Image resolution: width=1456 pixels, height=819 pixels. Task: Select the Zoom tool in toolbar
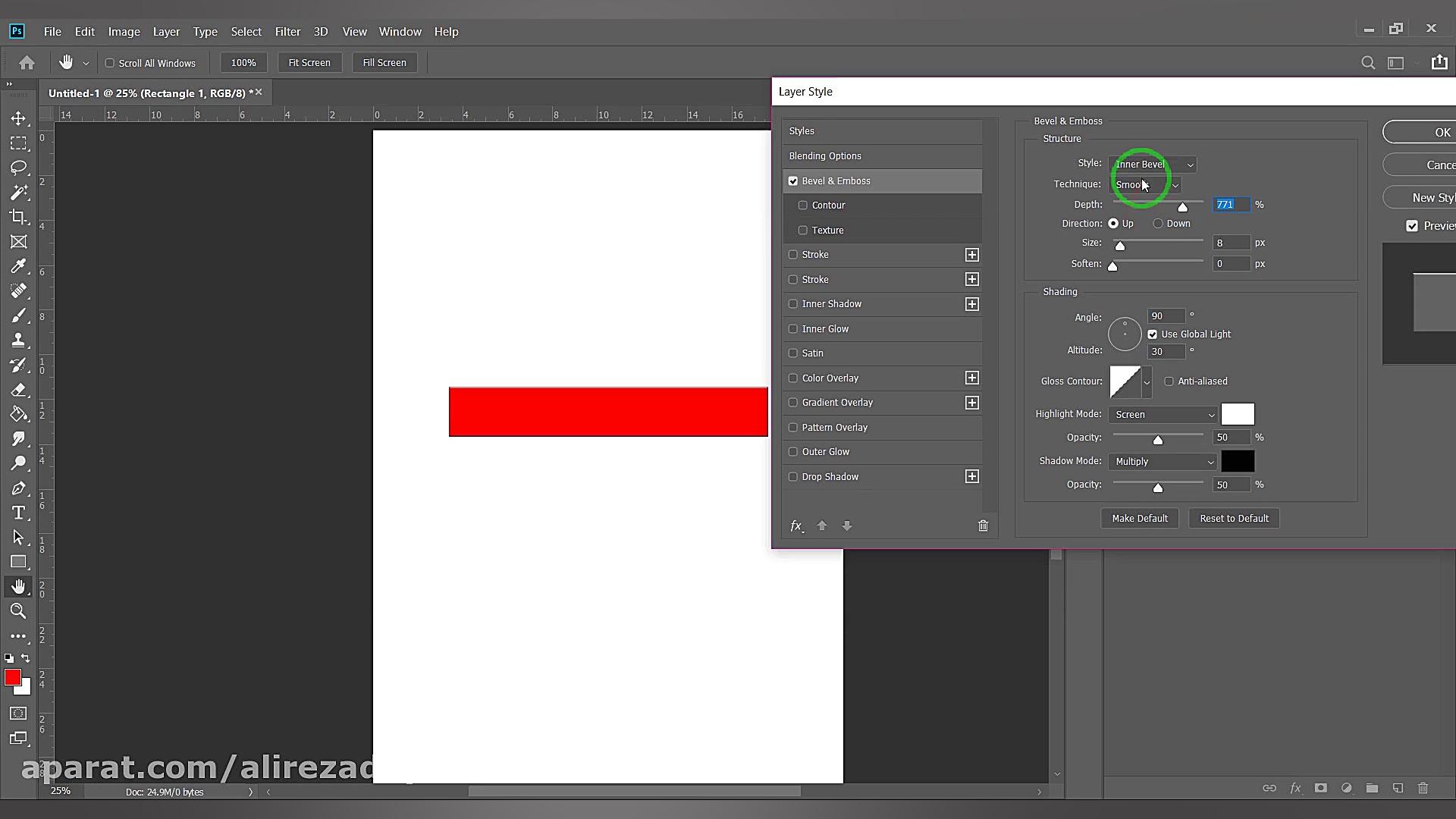18,611
